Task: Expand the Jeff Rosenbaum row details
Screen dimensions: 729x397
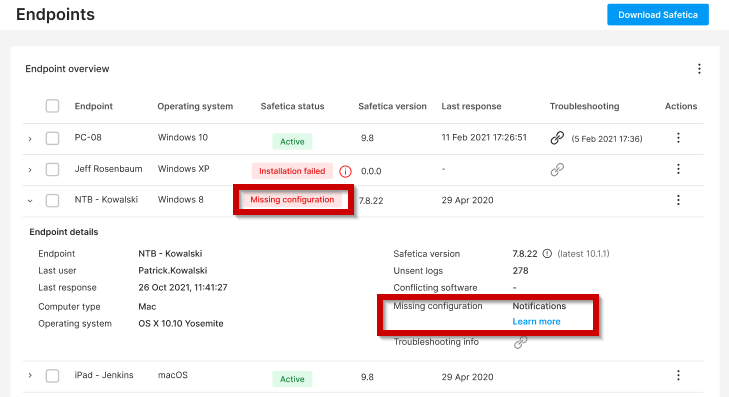Action: tap(30, 170)
